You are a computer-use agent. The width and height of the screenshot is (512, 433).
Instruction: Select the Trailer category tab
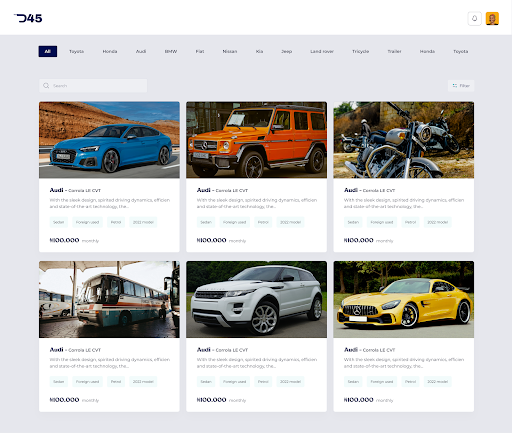(394, 51)
